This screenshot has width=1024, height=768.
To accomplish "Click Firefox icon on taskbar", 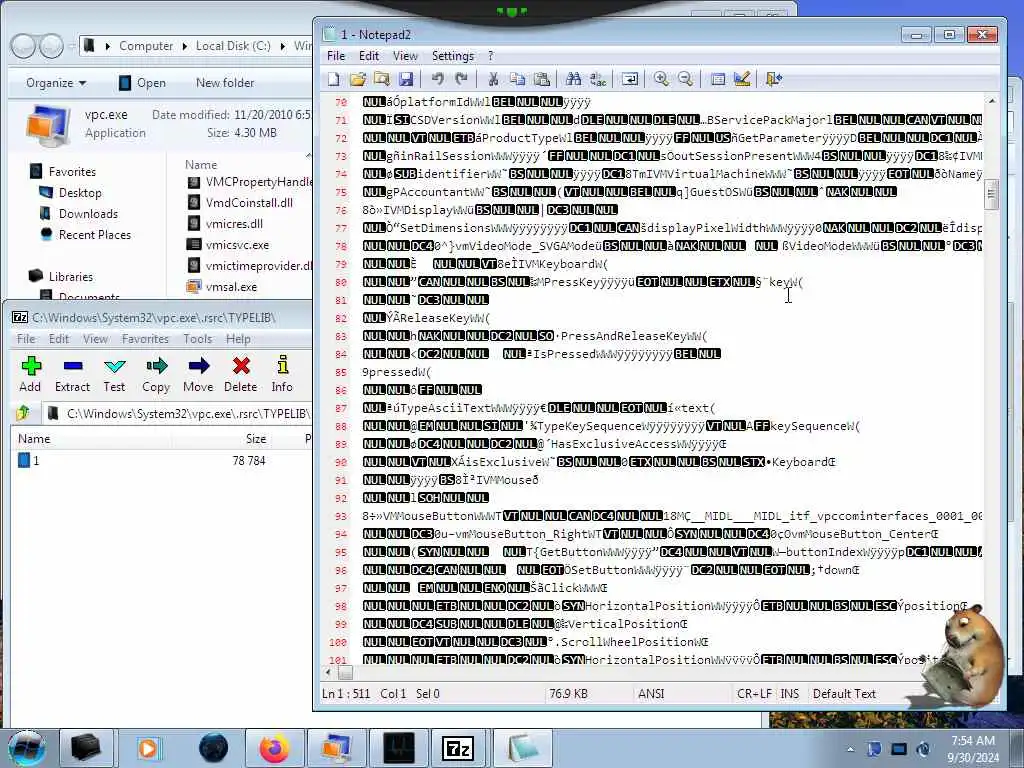I will (x=275, y=748).
